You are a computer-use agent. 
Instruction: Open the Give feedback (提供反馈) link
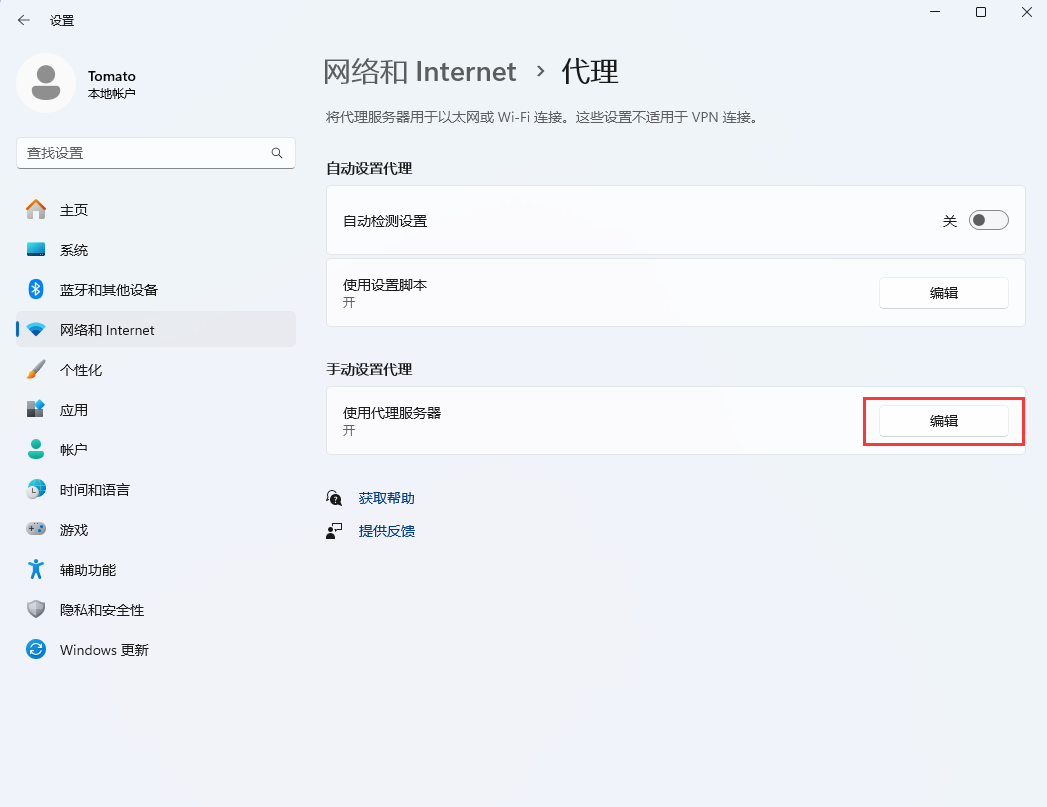(x=386, y=531)
